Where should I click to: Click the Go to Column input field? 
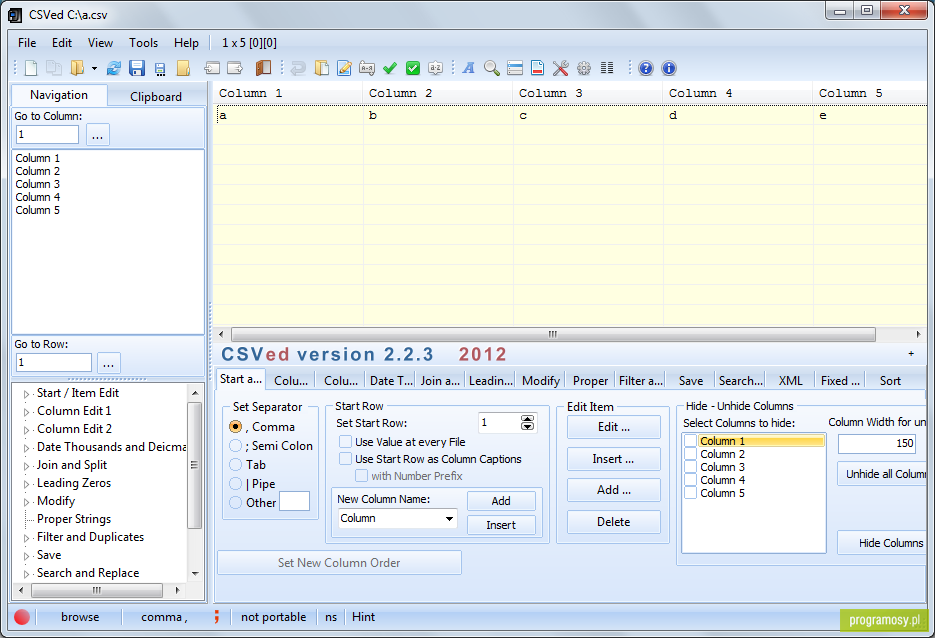pyautogui.click(x=47, y=135)
